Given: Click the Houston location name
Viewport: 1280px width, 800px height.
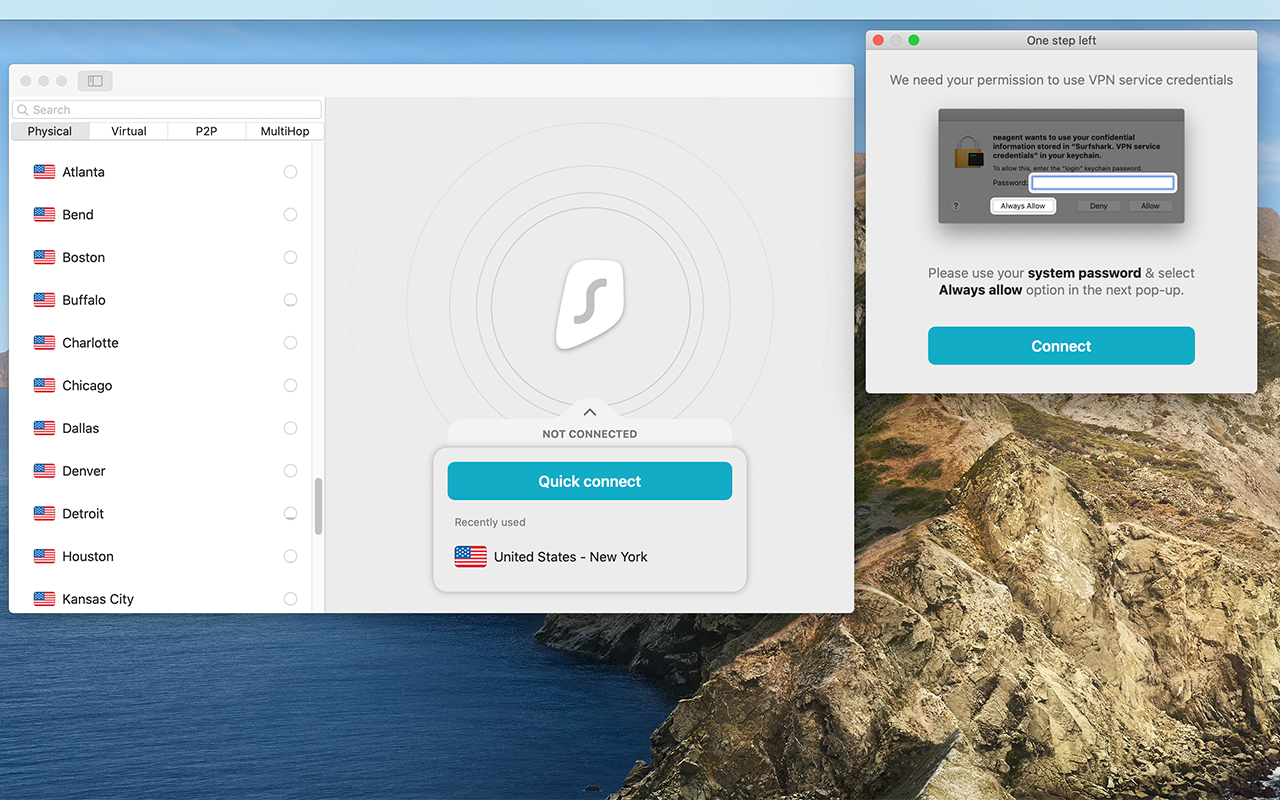Looking at the screenshot, I should pyautogui.click(x=88, y=556).
